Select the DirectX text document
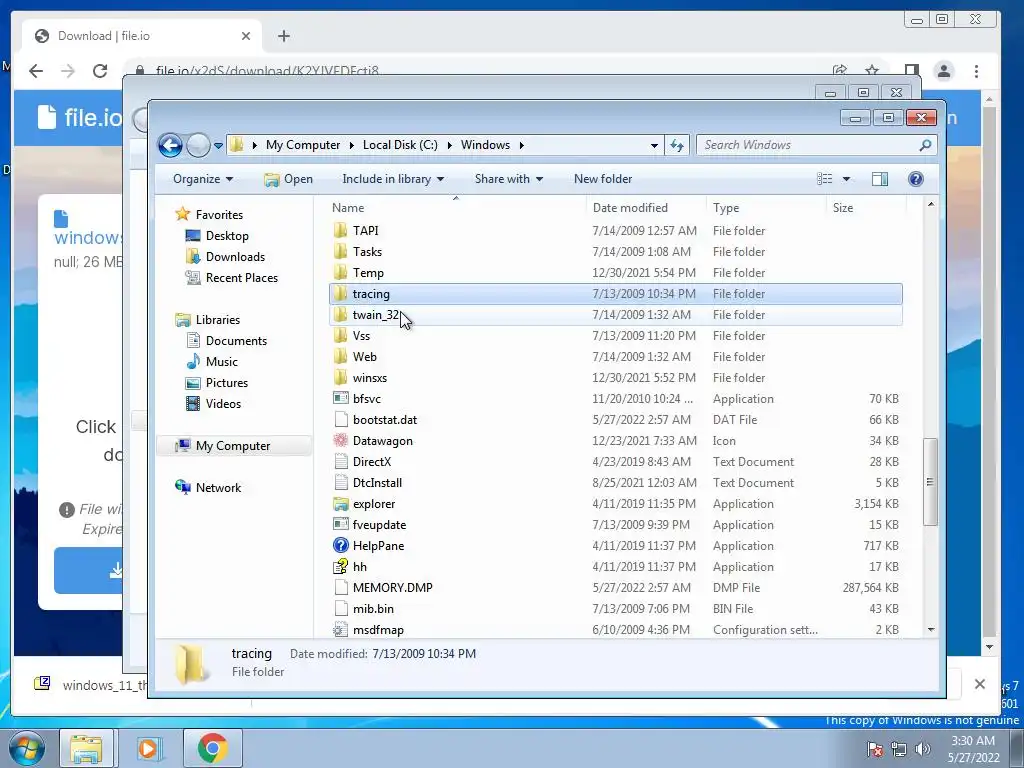Viewport: 1024px width, 768px height. (616, 462)
